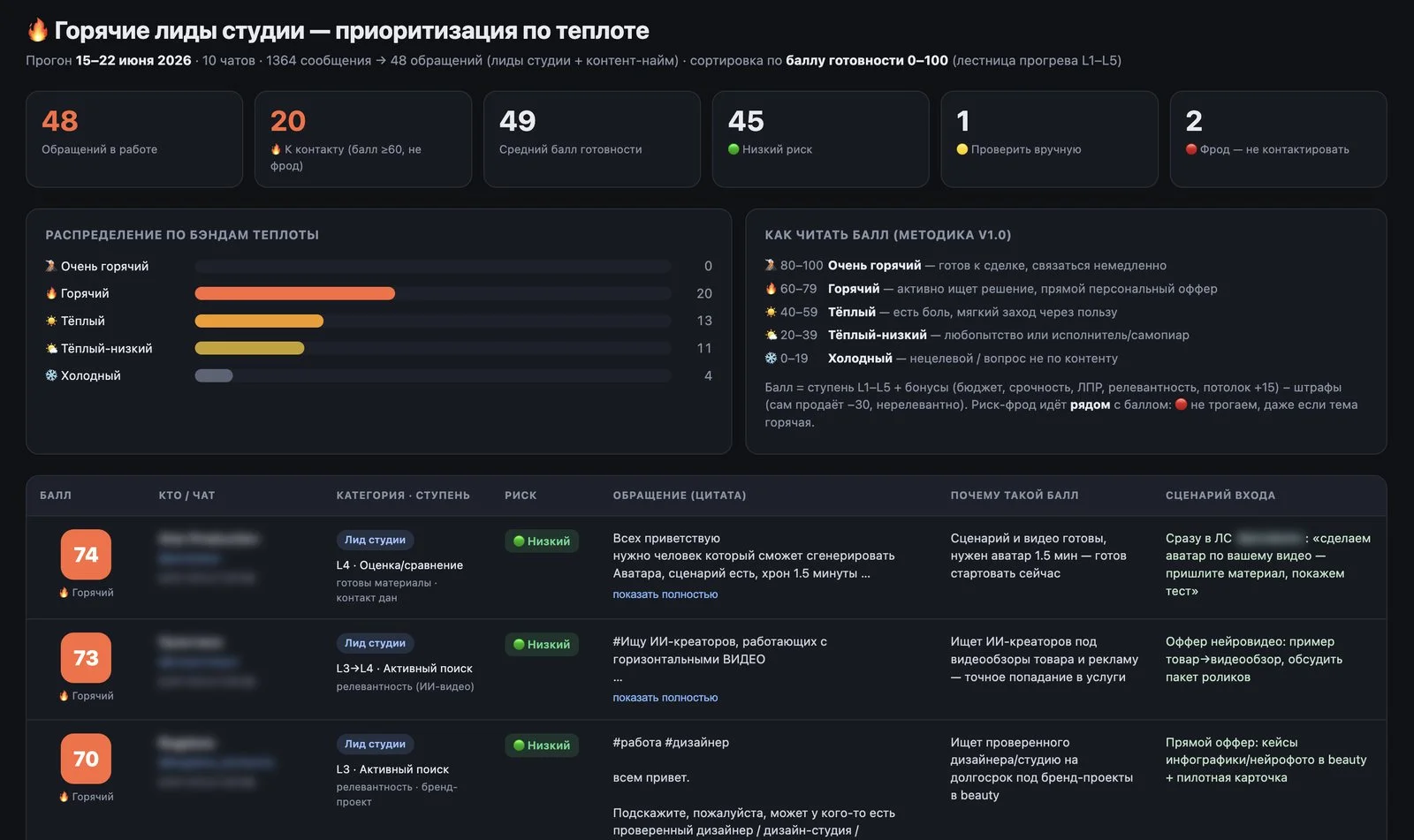This screenshot has width=1414, height=840.
Task: Open the score 73 badge
Action: (86, 658)
